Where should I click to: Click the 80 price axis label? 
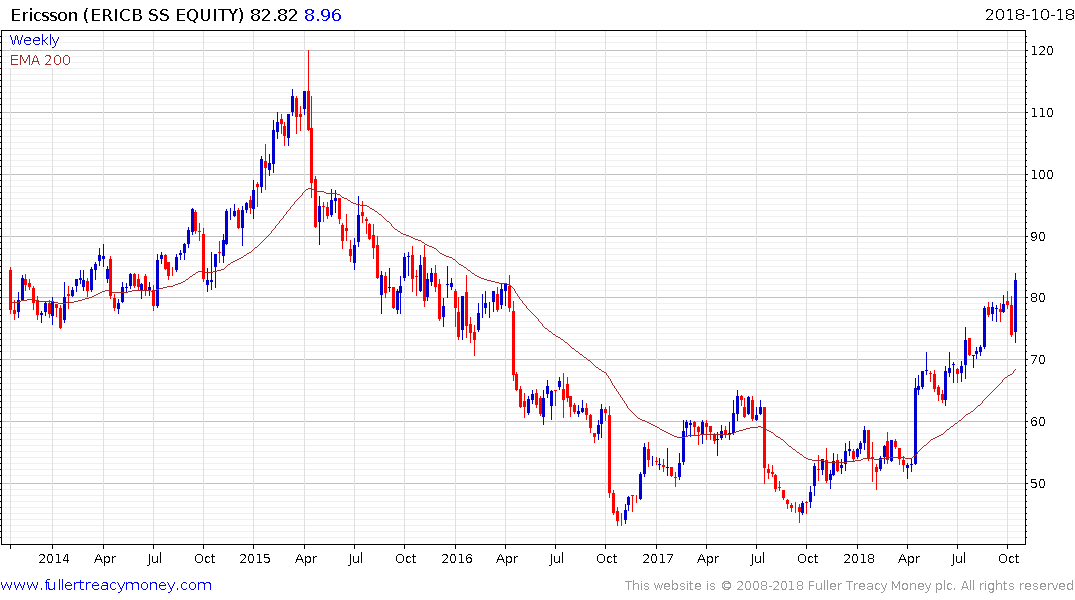point(1039,298)
